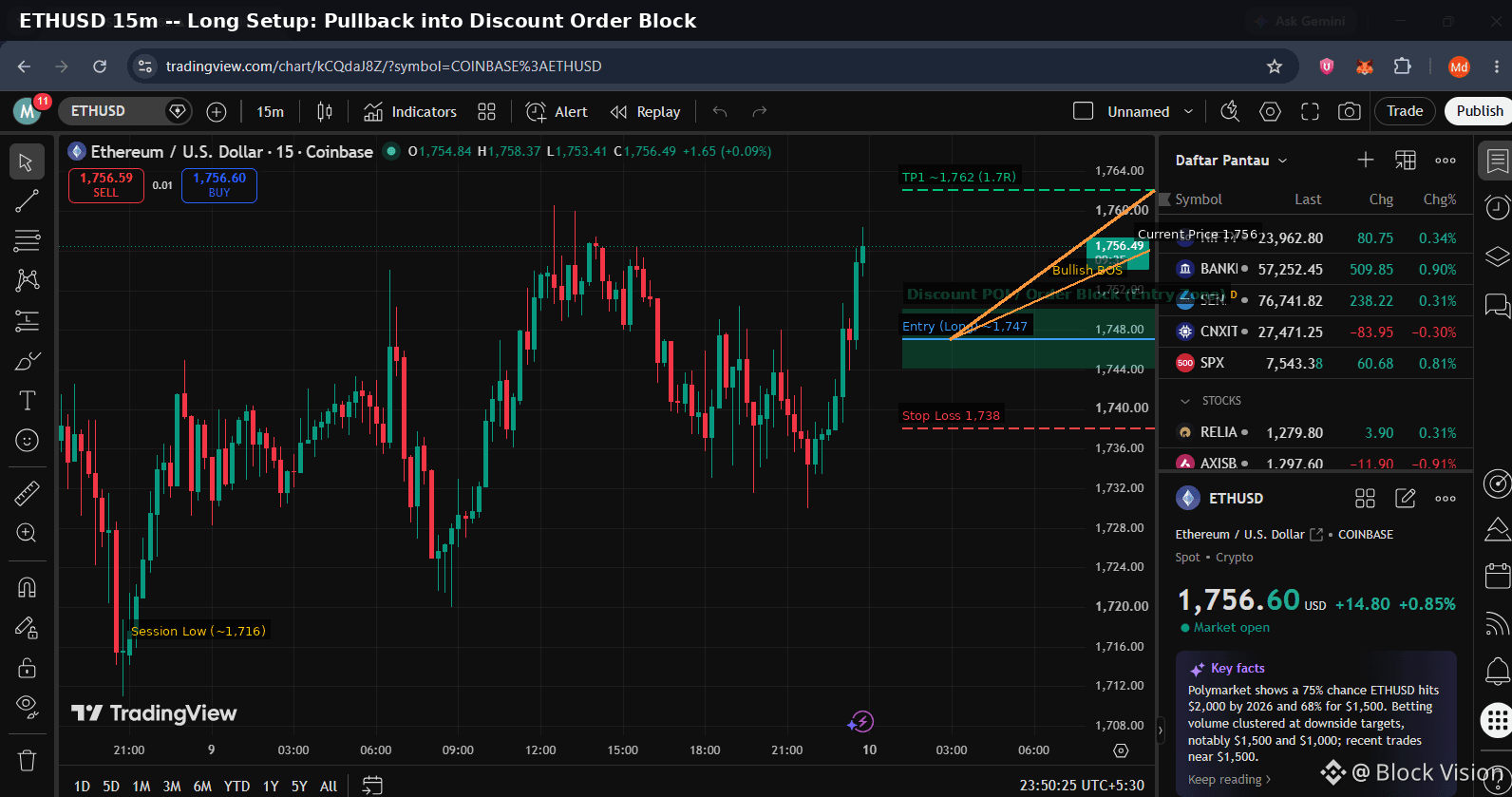The image size is (1512, 797).
Task: Click the Trade button
Action: click(x=1405, y=111)
